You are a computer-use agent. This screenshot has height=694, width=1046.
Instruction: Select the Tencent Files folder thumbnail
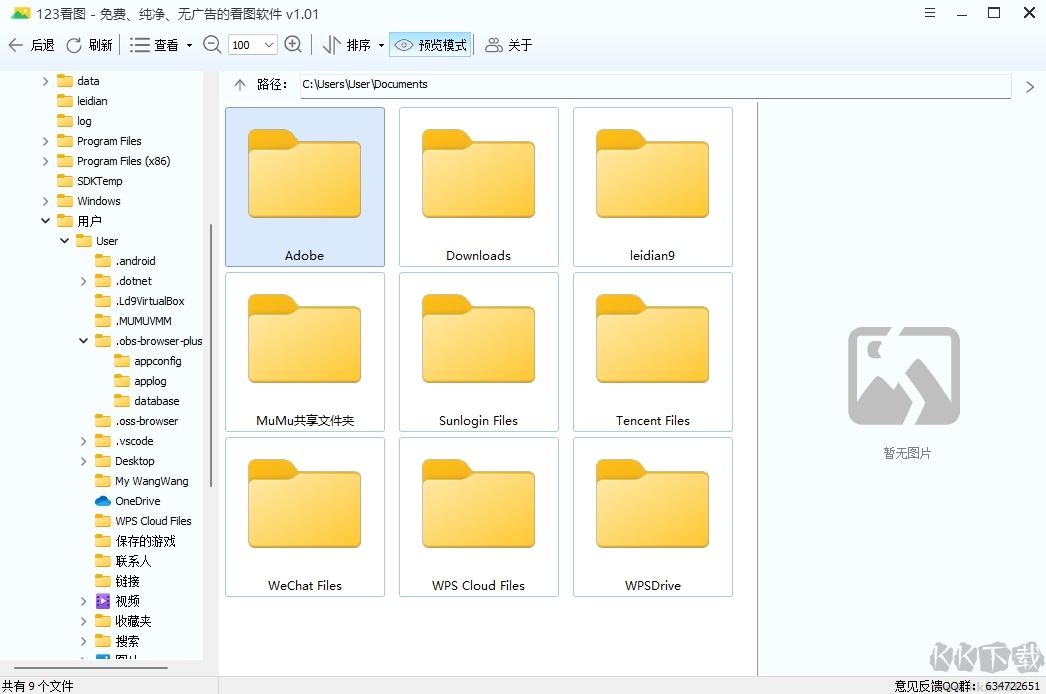coord(653,352)
